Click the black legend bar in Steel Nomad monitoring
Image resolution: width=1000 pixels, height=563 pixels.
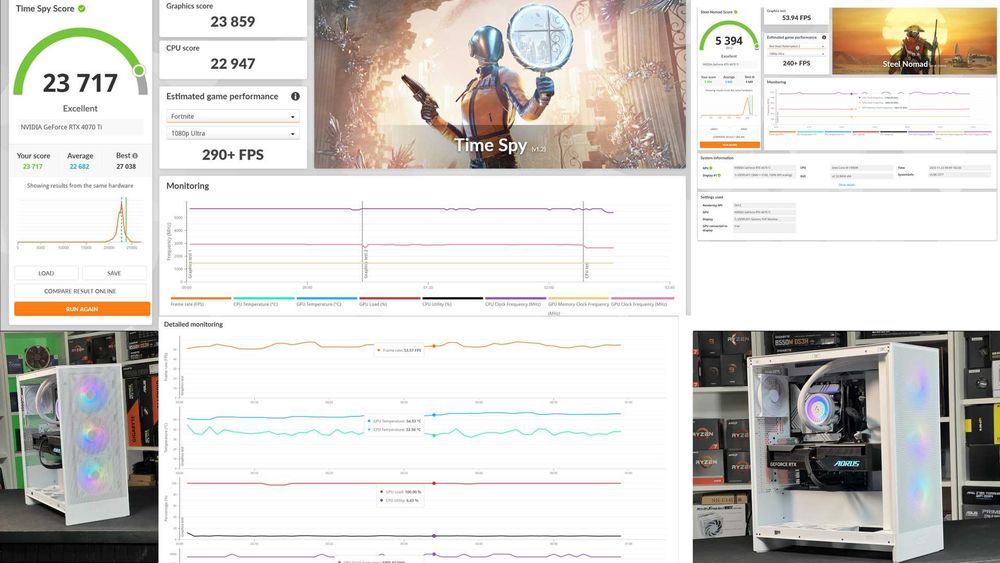893,132
